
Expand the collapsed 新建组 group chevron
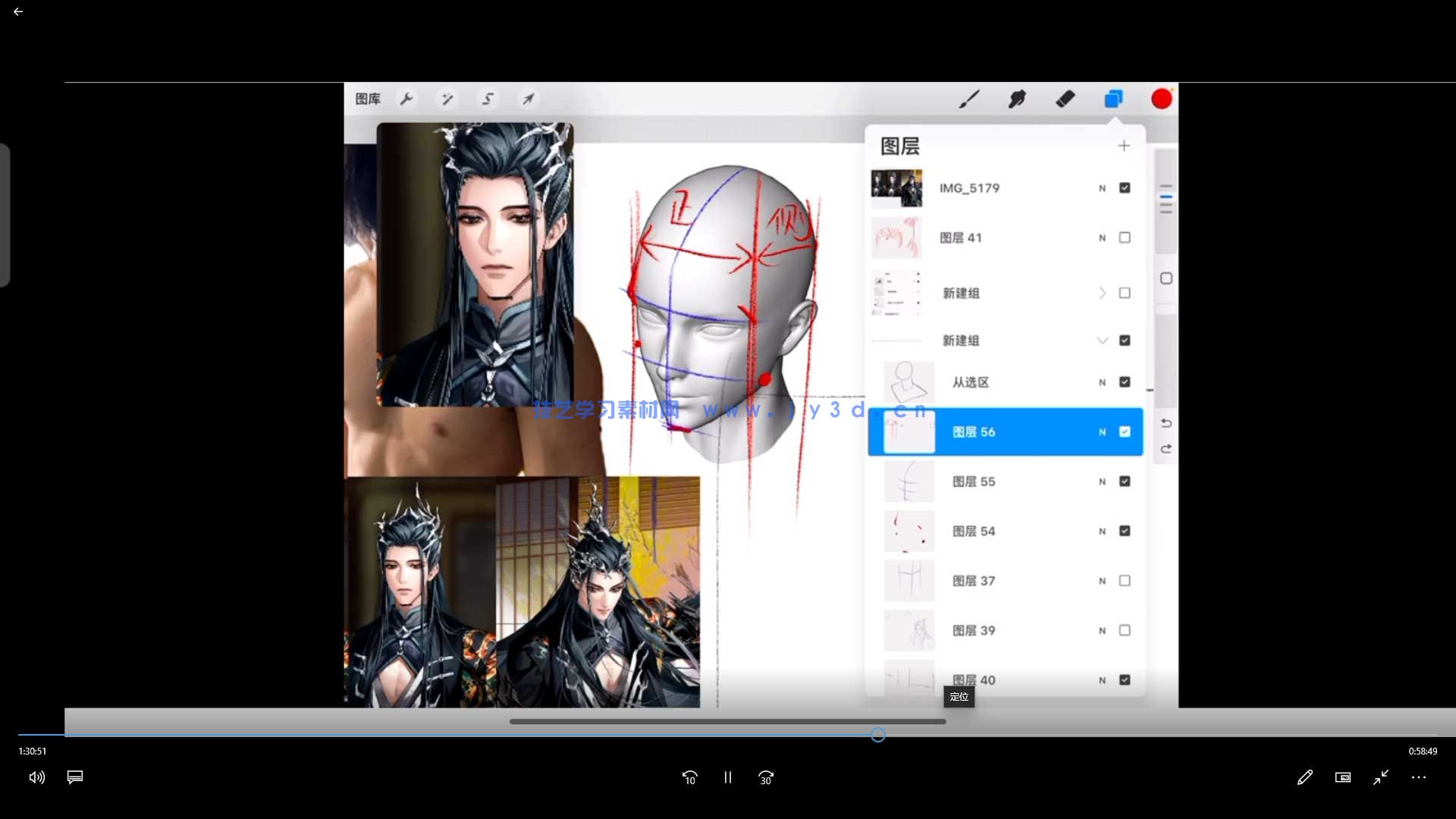[x=1102, y=293]
